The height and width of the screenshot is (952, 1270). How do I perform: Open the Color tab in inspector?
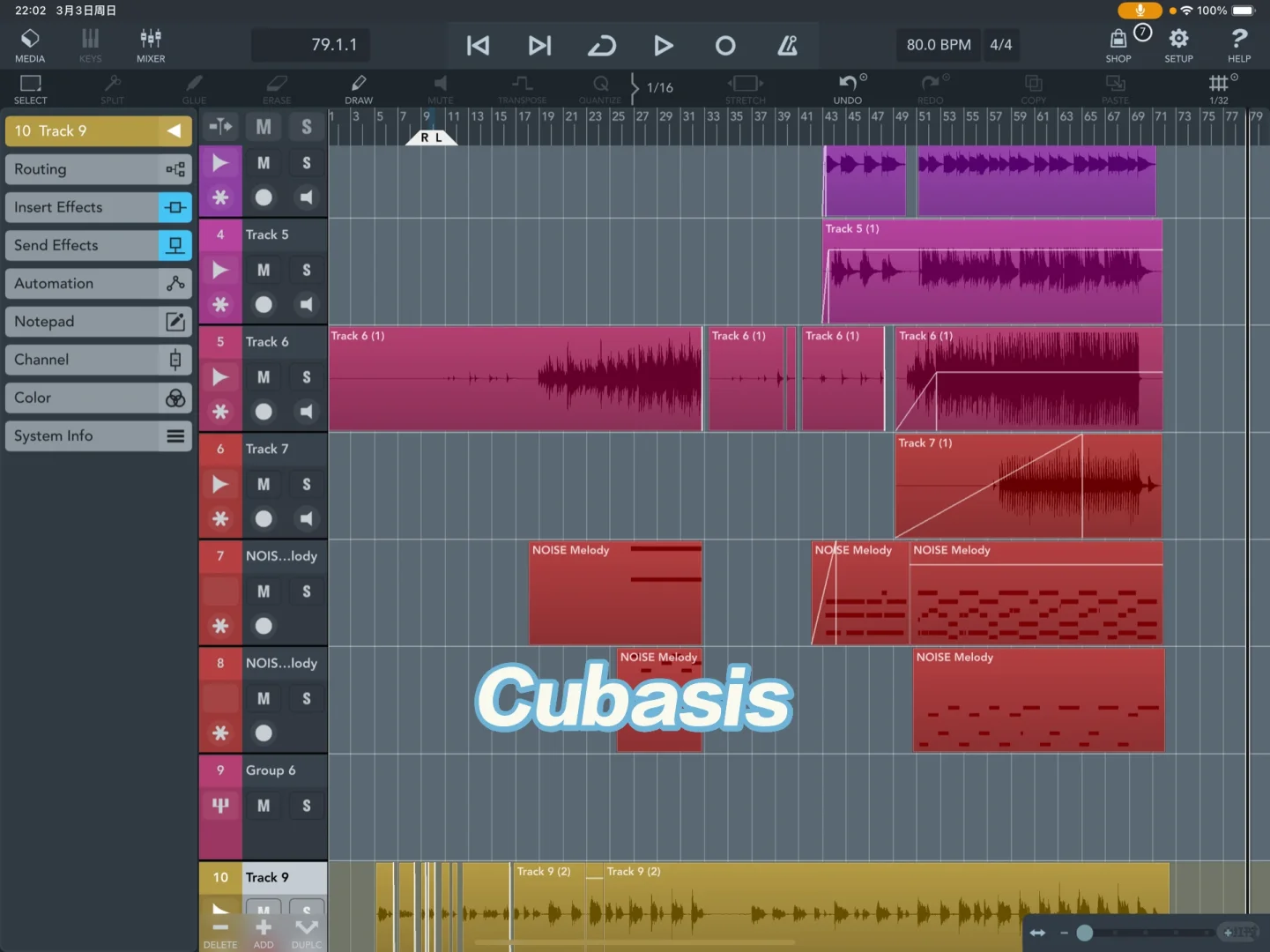coord(98,398)
